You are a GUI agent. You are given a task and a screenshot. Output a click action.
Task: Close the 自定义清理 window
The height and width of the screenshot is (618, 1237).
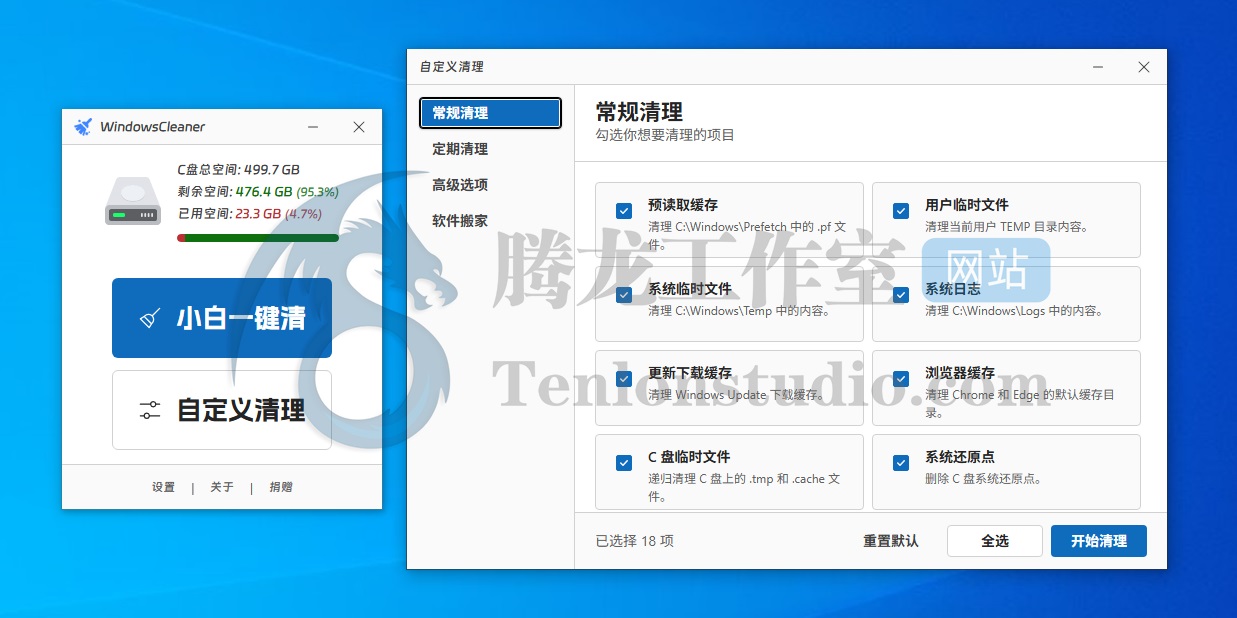[x=1144, y=67]
